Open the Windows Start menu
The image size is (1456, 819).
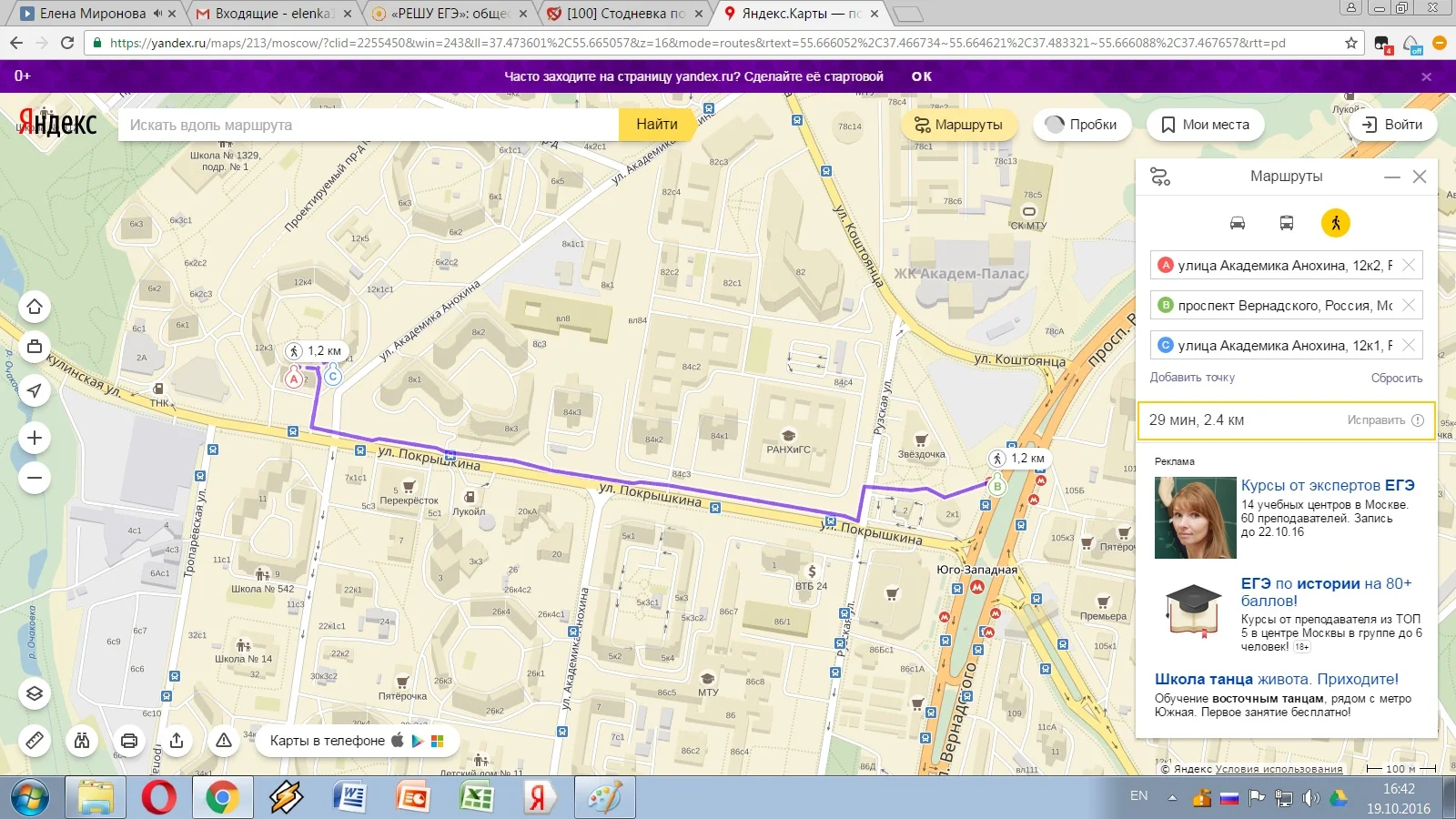[x=30, y=798]
